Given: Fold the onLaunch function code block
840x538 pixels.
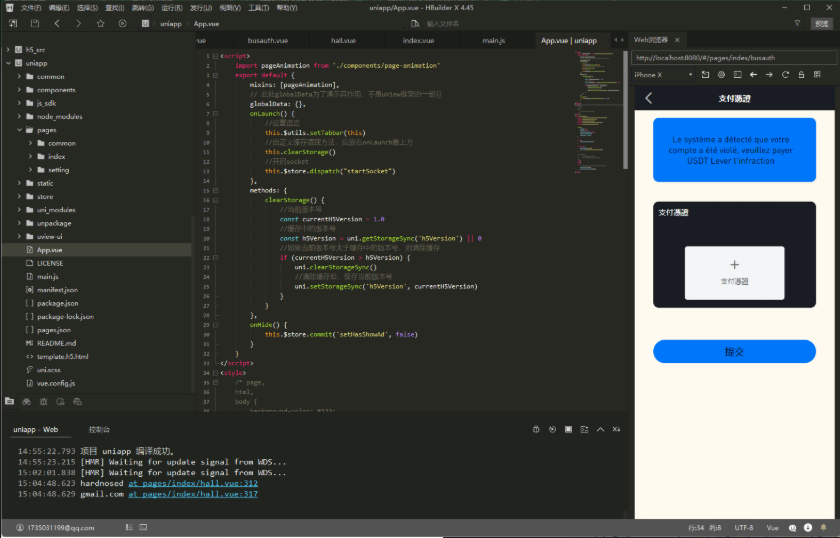Looking at the screenshot, I should 215,114.
